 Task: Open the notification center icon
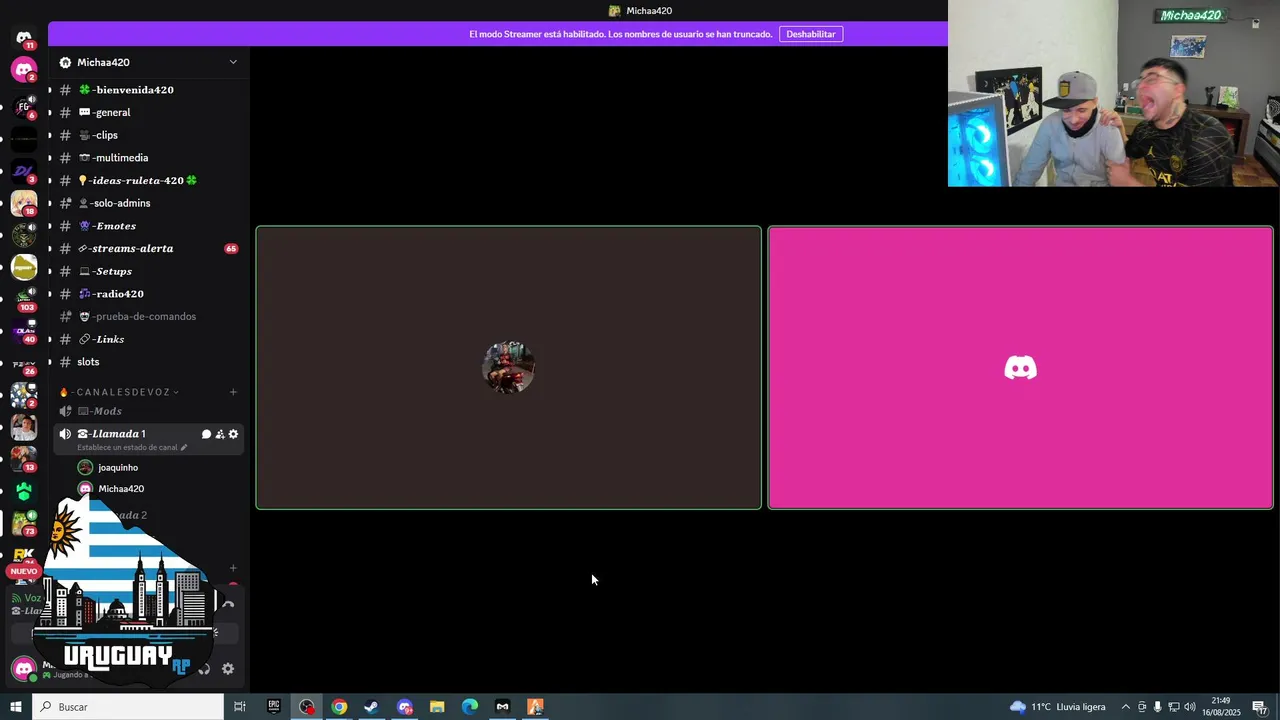coord(1260,707)
